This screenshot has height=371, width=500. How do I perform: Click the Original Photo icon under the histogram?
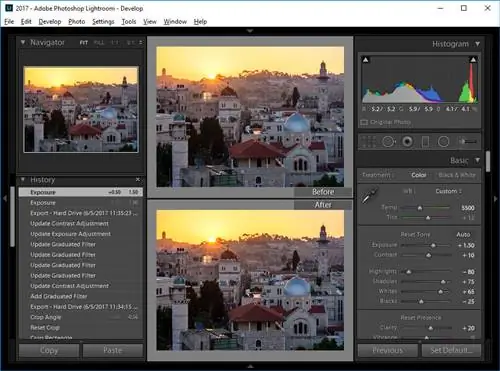click(364, 122)
